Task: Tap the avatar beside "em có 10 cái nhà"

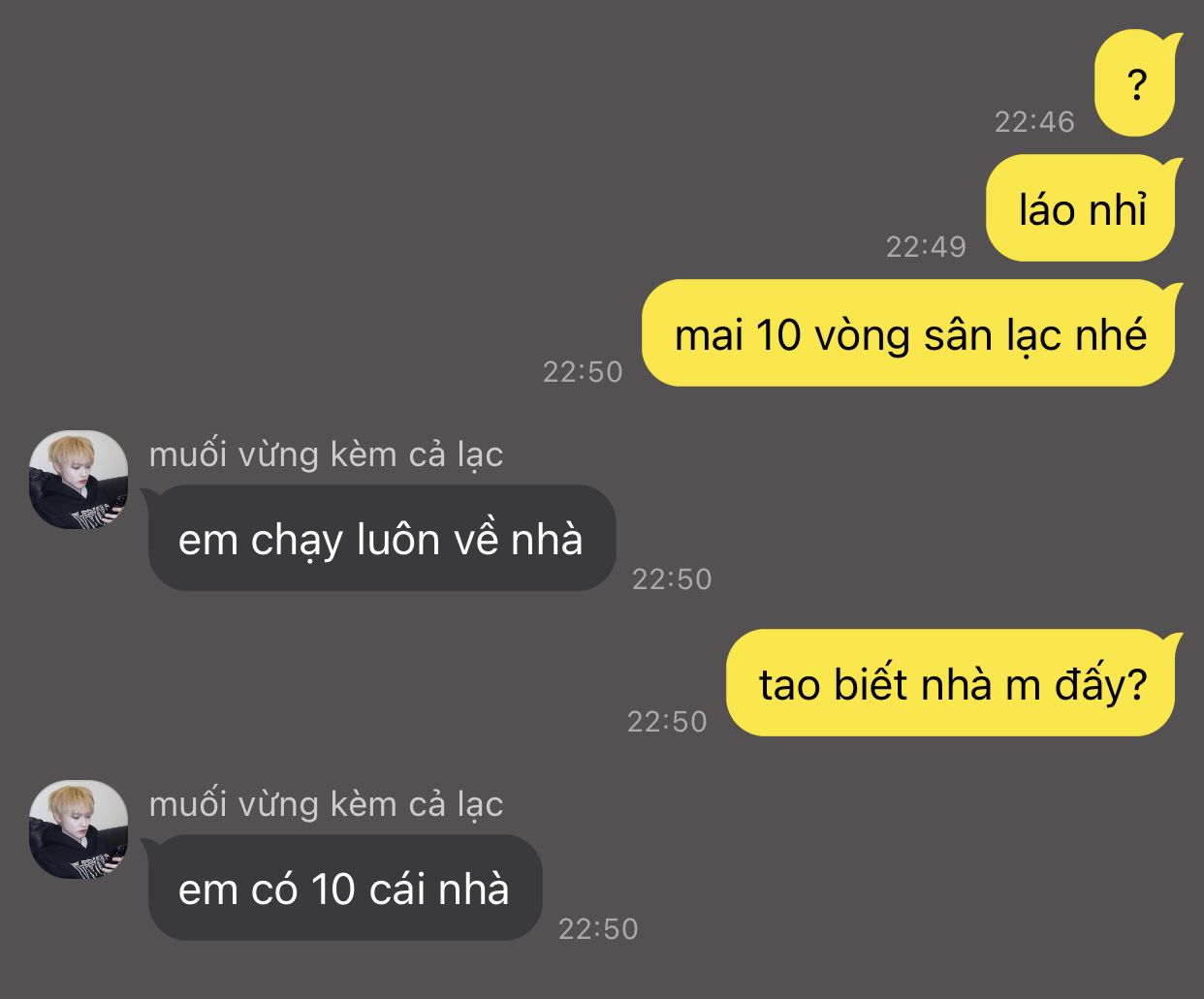Action: tap(79, 829)
